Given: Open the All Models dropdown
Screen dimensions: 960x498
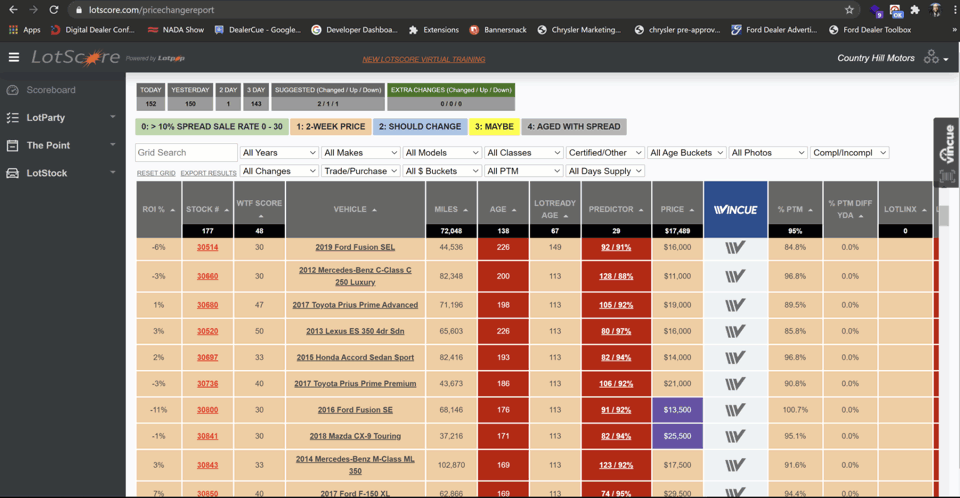Looking at the screenshot, I should [x=442, y=153].
